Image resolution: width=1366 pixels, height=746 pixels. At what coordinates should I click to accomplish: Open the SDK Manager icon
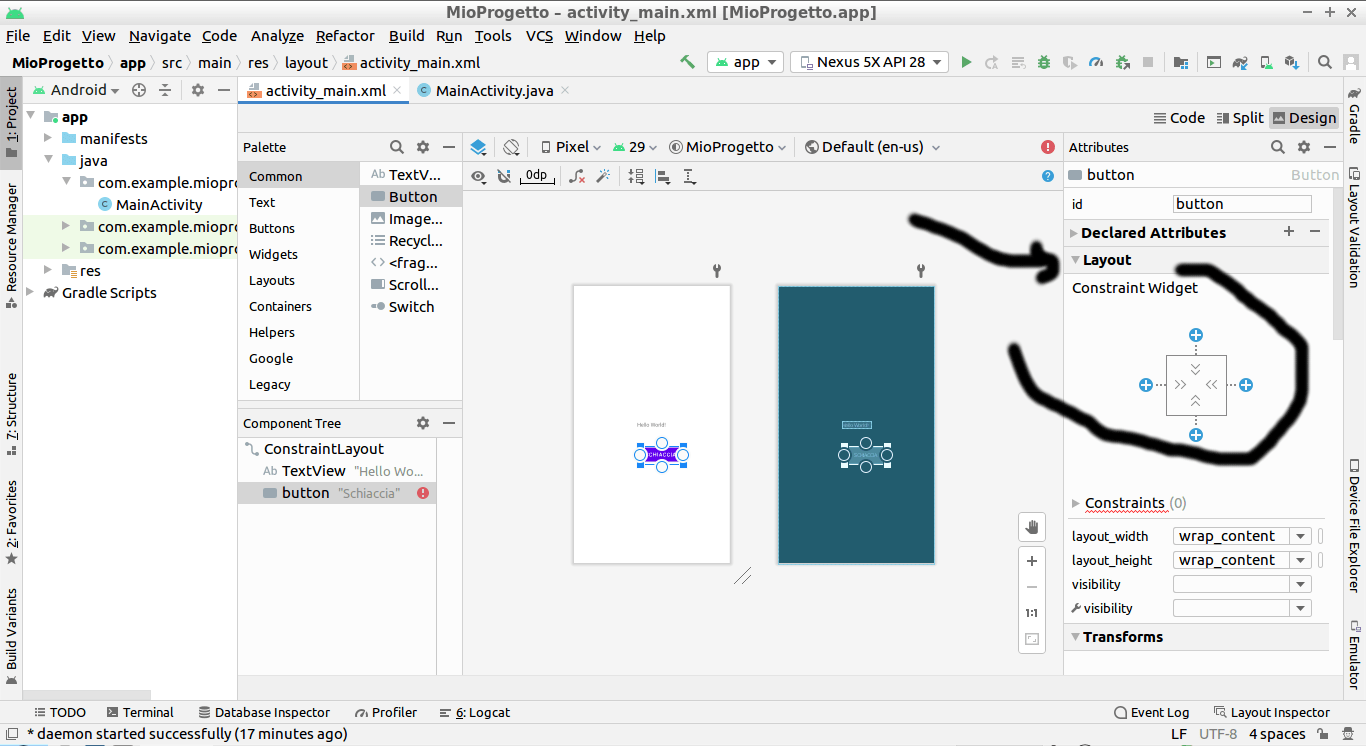click(x=1292, y=62)
